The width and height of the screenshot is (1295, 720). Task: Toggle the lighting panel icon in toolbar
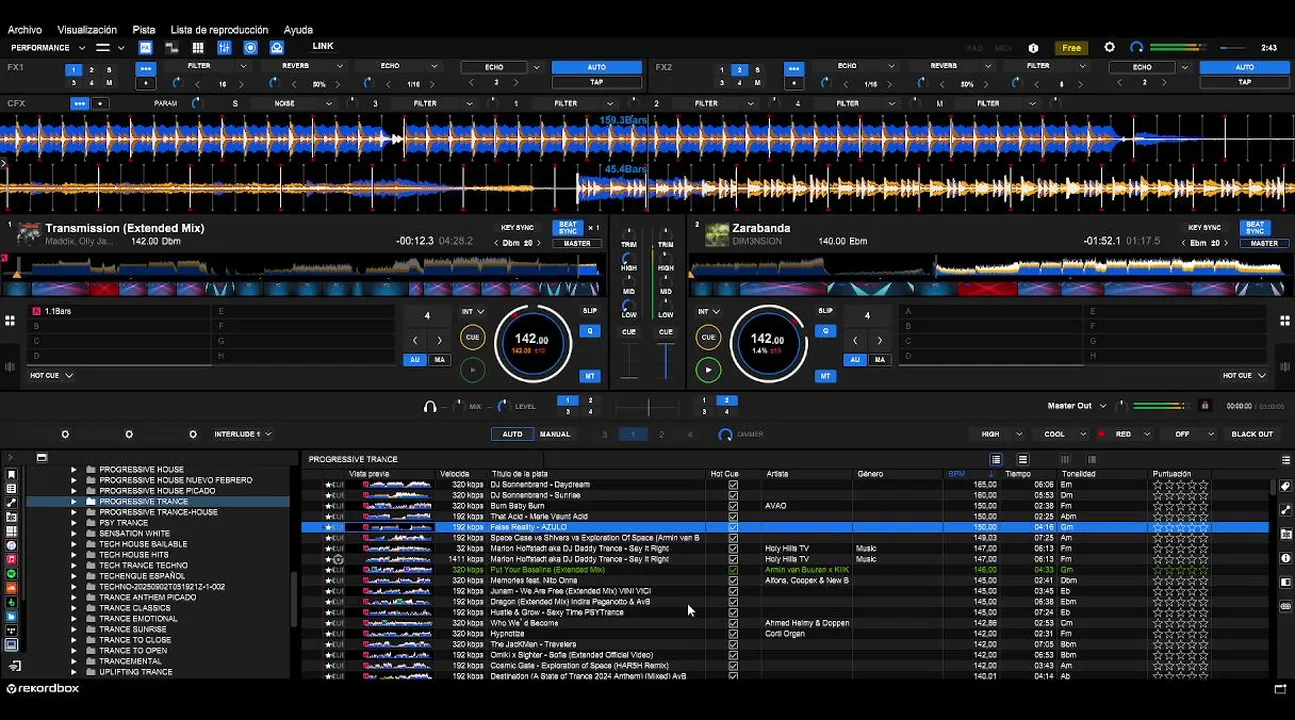[277, 48]
